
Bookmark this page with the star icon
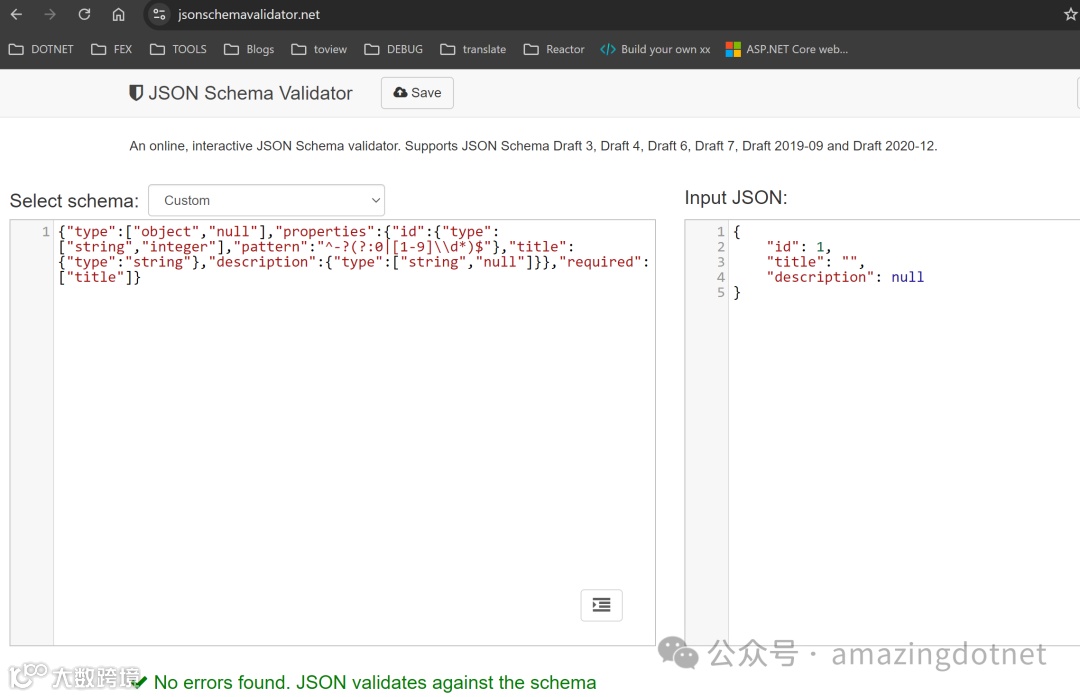(x=1070, y=14)
